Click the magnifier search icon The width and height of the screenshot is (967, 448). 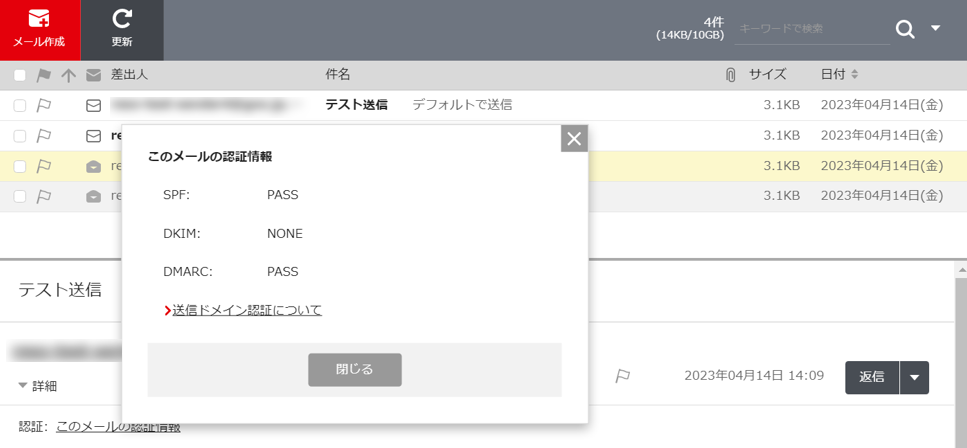[x=905, y=29]
